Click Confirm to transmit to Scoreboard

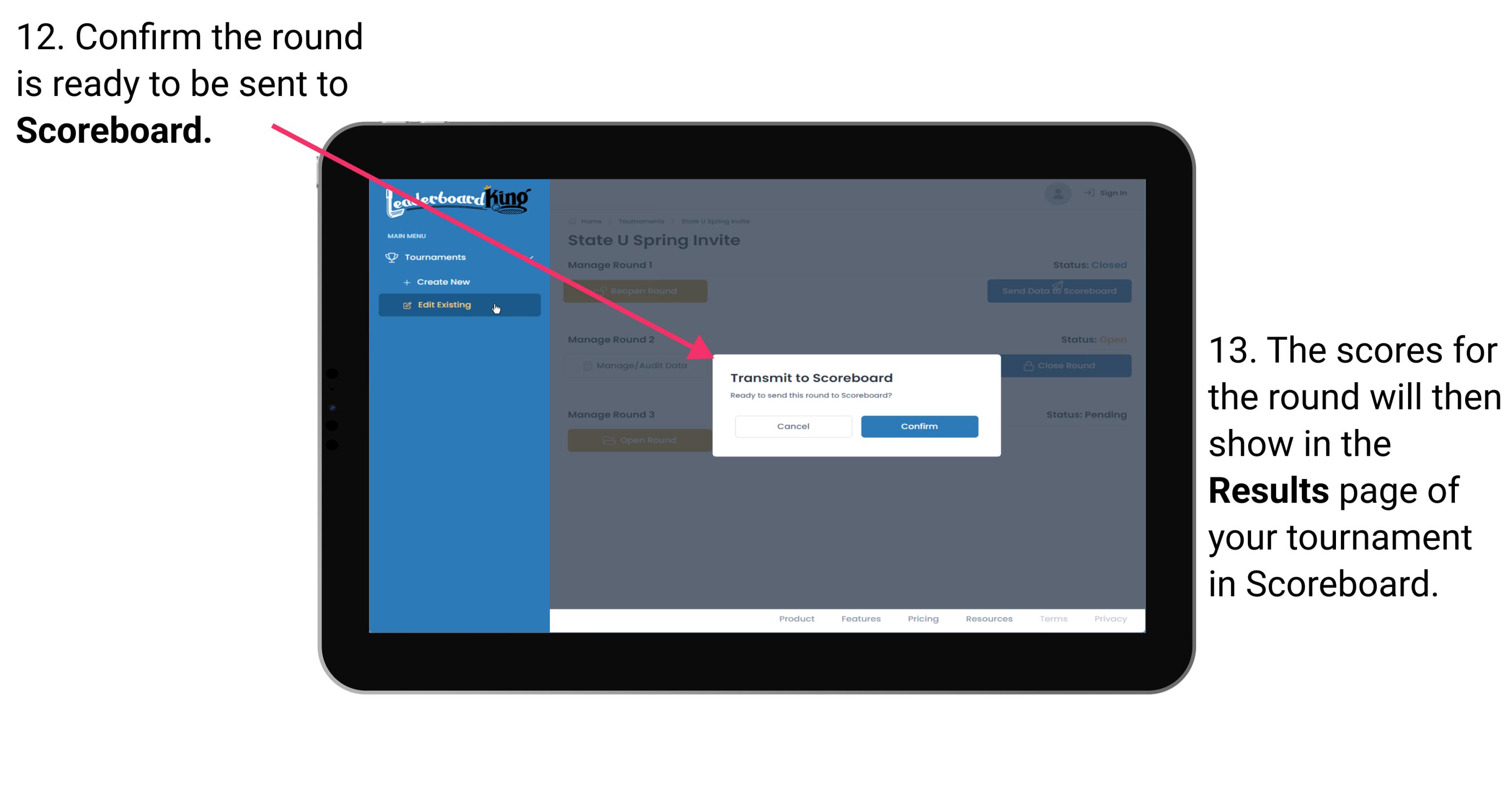[917, 425]
